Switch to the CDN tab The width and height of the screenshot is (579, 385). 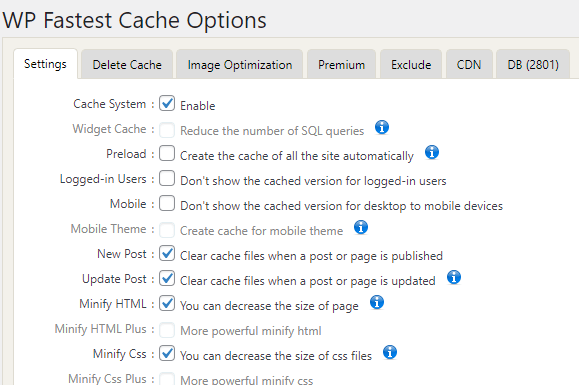tap(469, 65)
